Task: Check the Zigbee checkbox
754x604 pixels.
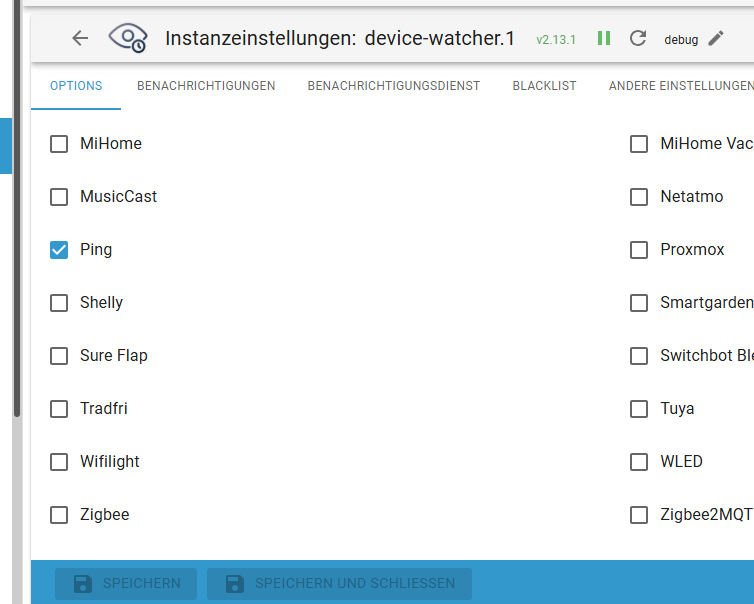Action: (x=59, y=515)
